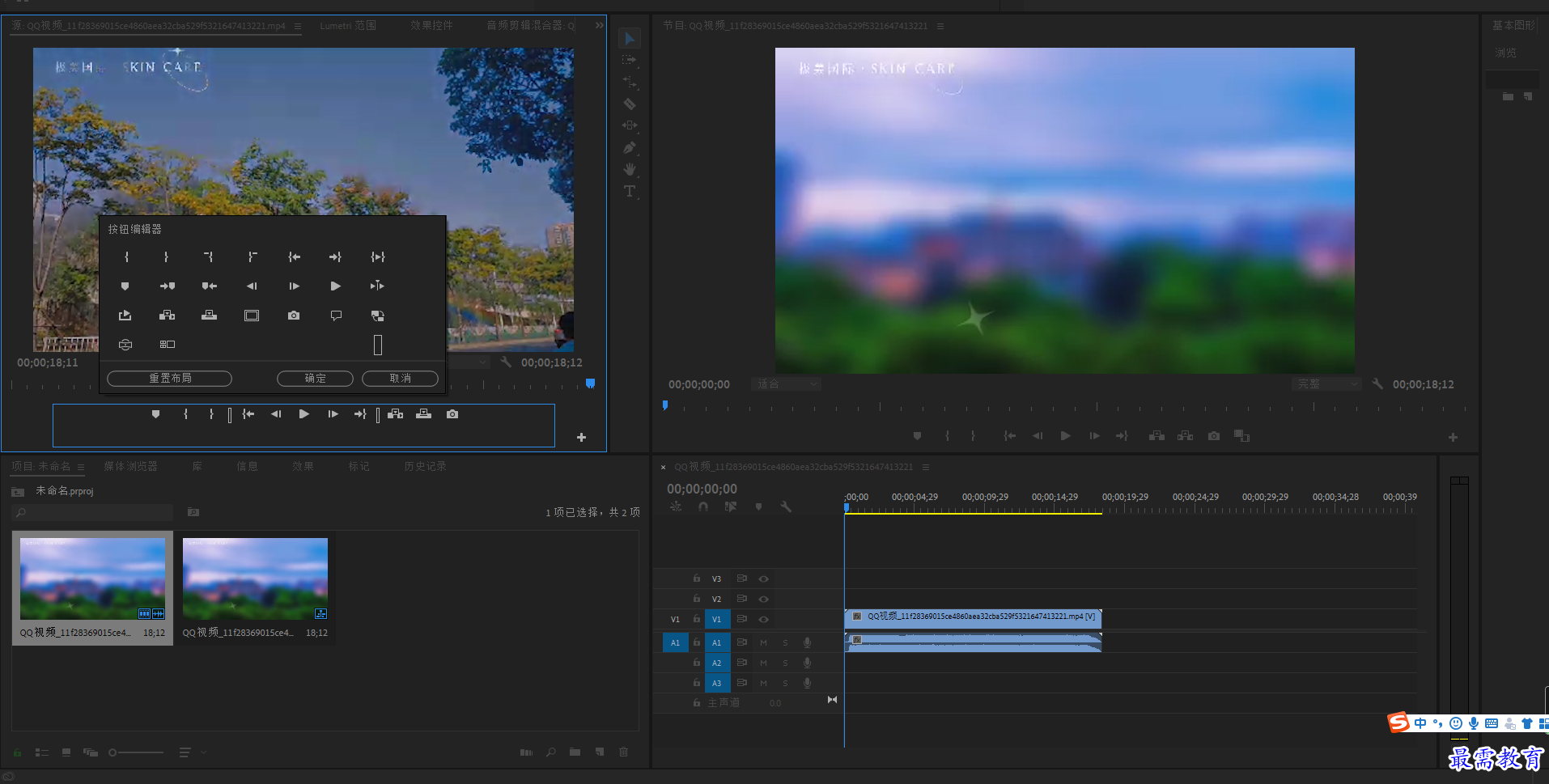Open sort icons dropdown in project panel

[191, 752]
